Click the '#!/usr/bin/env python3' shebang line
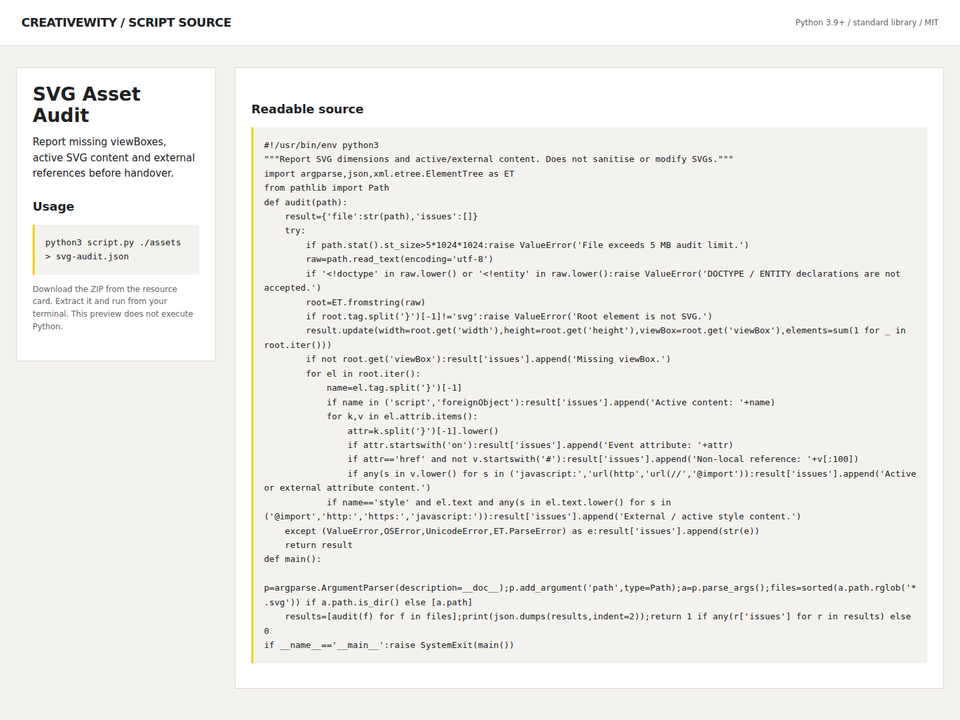This screenshot has width=960, height=720. 321,145
